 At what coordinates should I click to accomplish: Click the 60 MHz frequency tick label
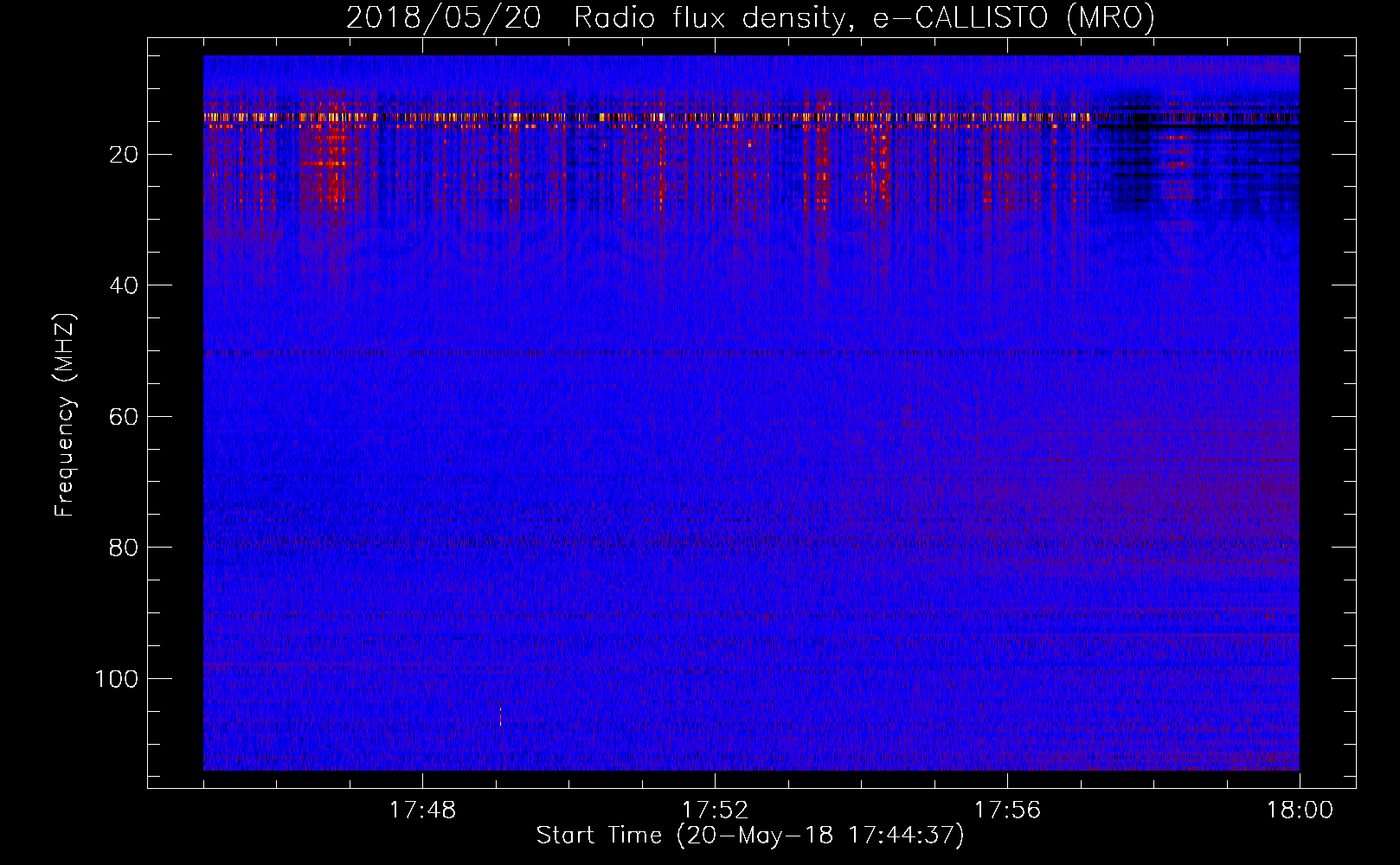pyautogui.click(x=124, y=417)
